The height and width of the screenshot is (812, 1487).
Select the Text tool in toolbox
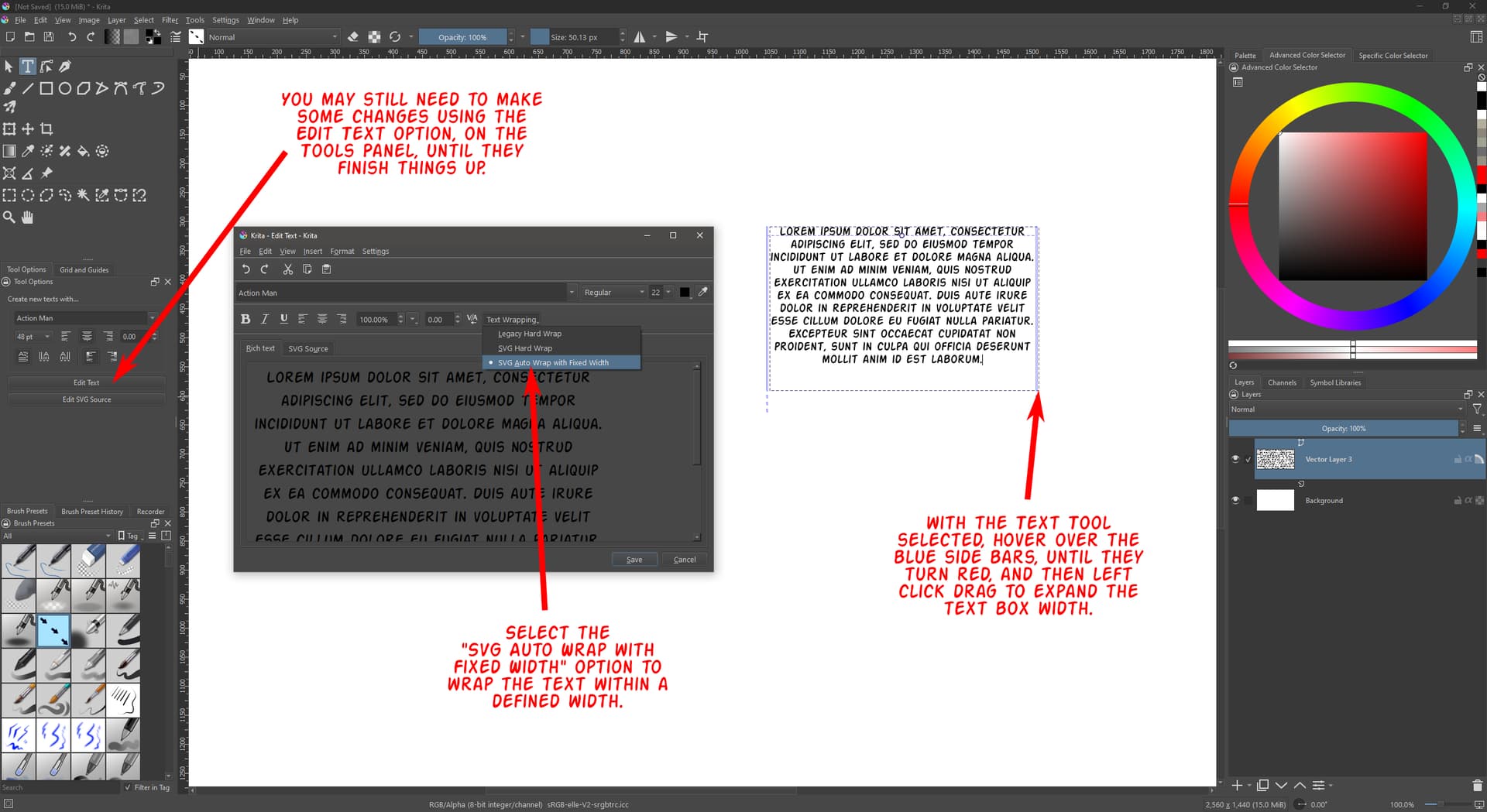(28, 67)
